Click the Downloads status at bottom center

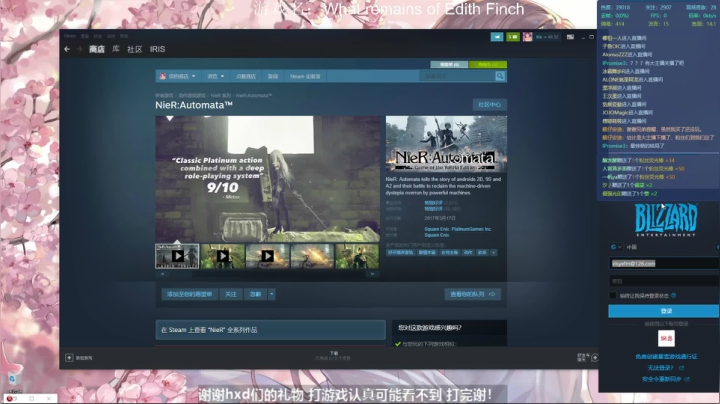[x=333, y=356]
